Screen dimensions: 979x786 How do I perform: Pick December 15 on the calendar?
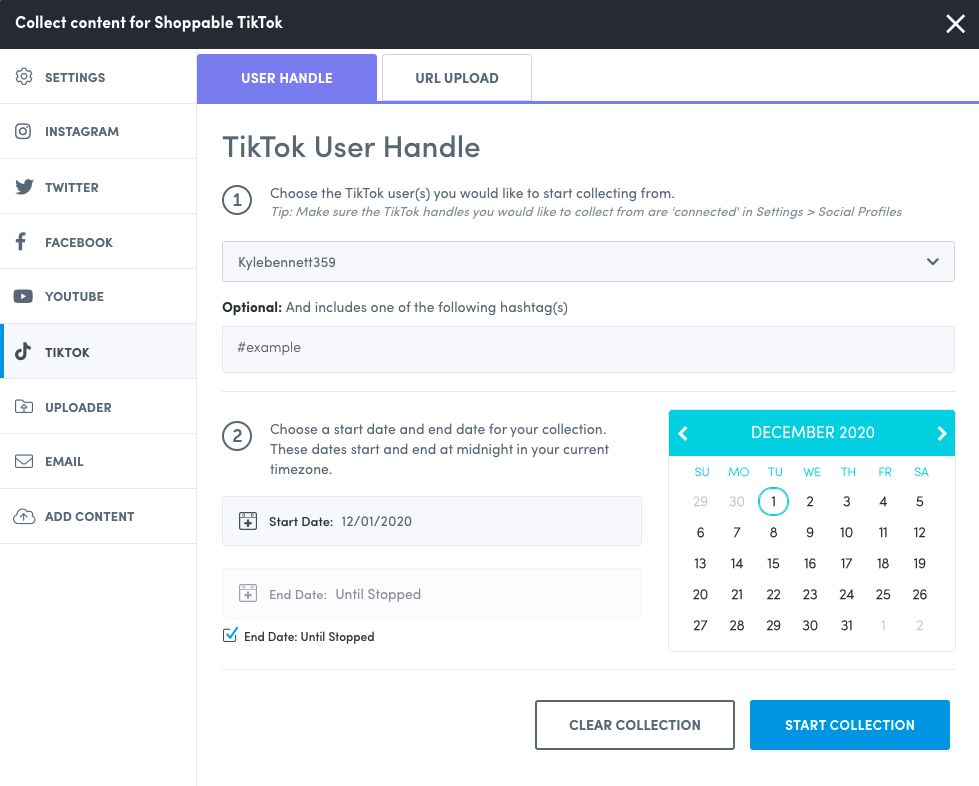tap(773, 564)
